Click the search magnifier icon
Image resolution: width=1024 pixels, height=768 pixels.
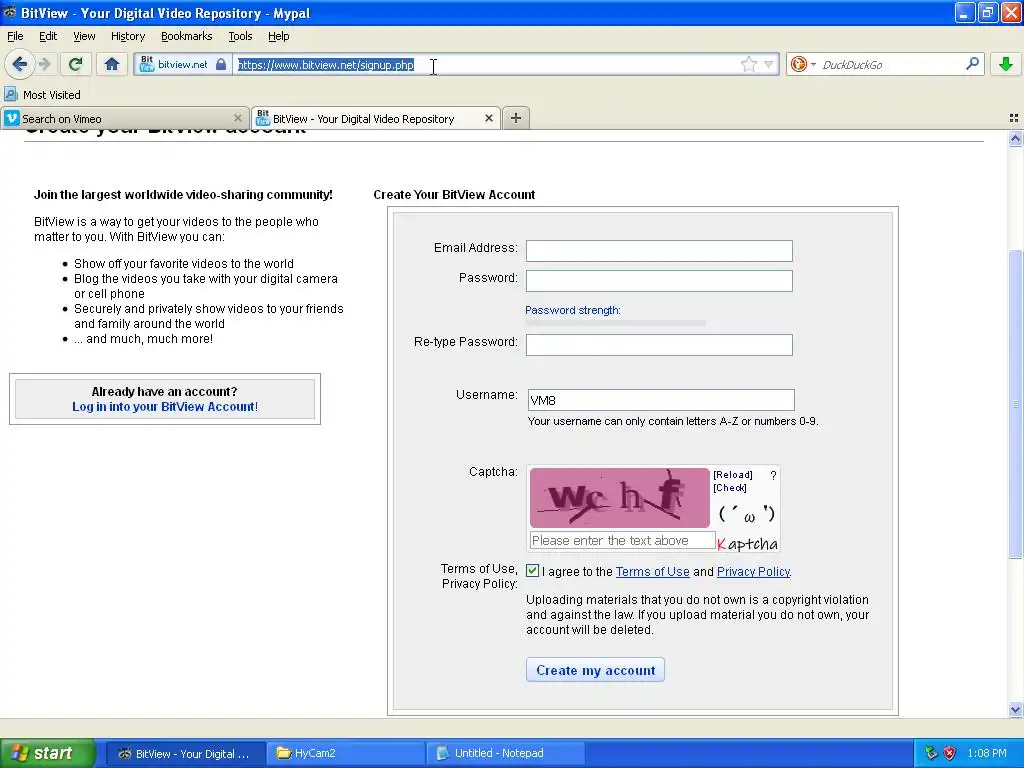click(972, 64)
